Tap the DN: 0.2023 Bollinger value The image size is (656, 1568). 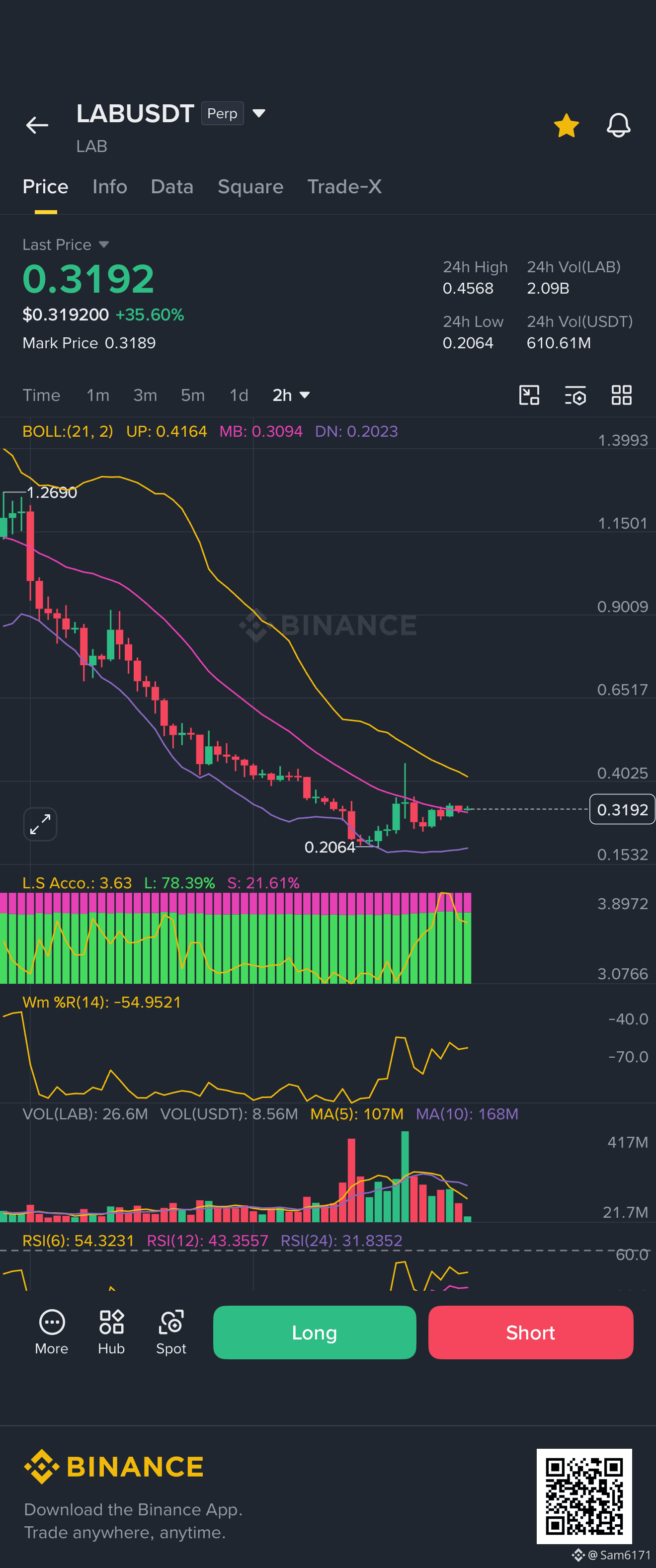pyautogui.click(x=356, y=432)
